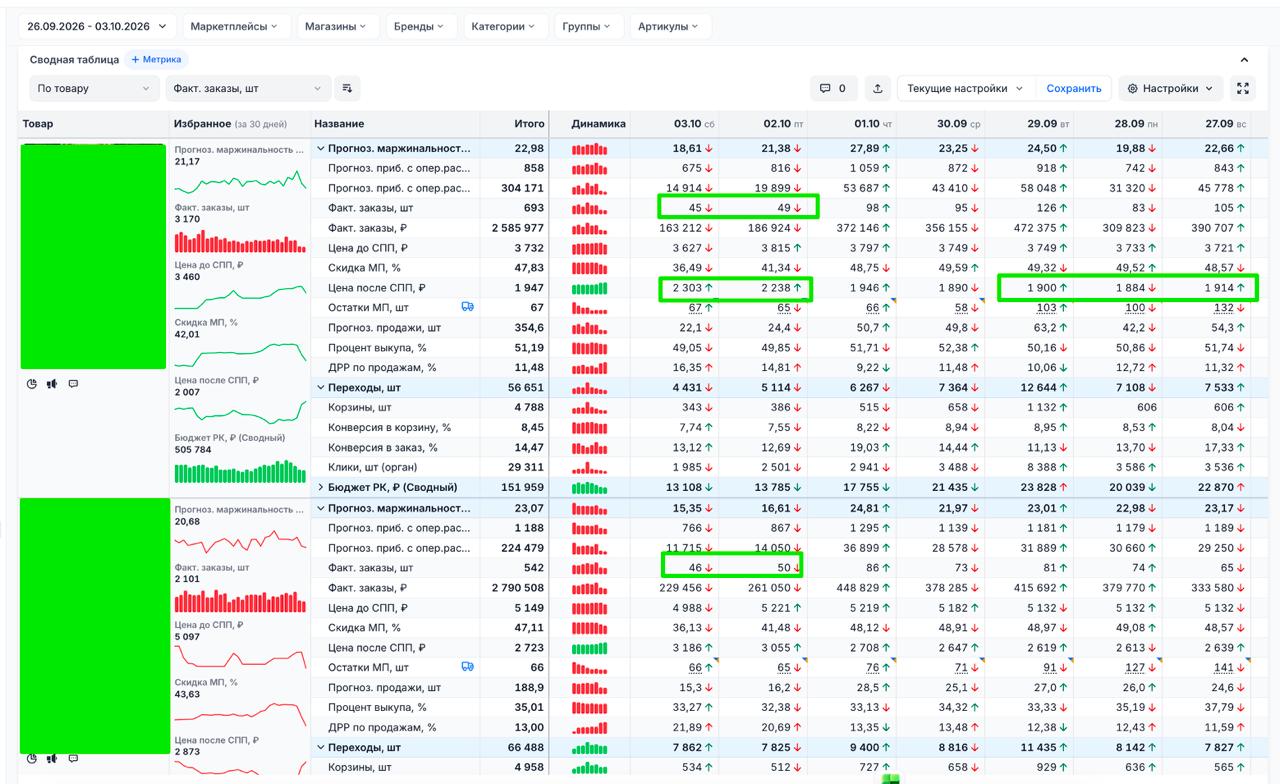
Task: Add a metric with the + Метрика button
Action: [x=156, y=60]
